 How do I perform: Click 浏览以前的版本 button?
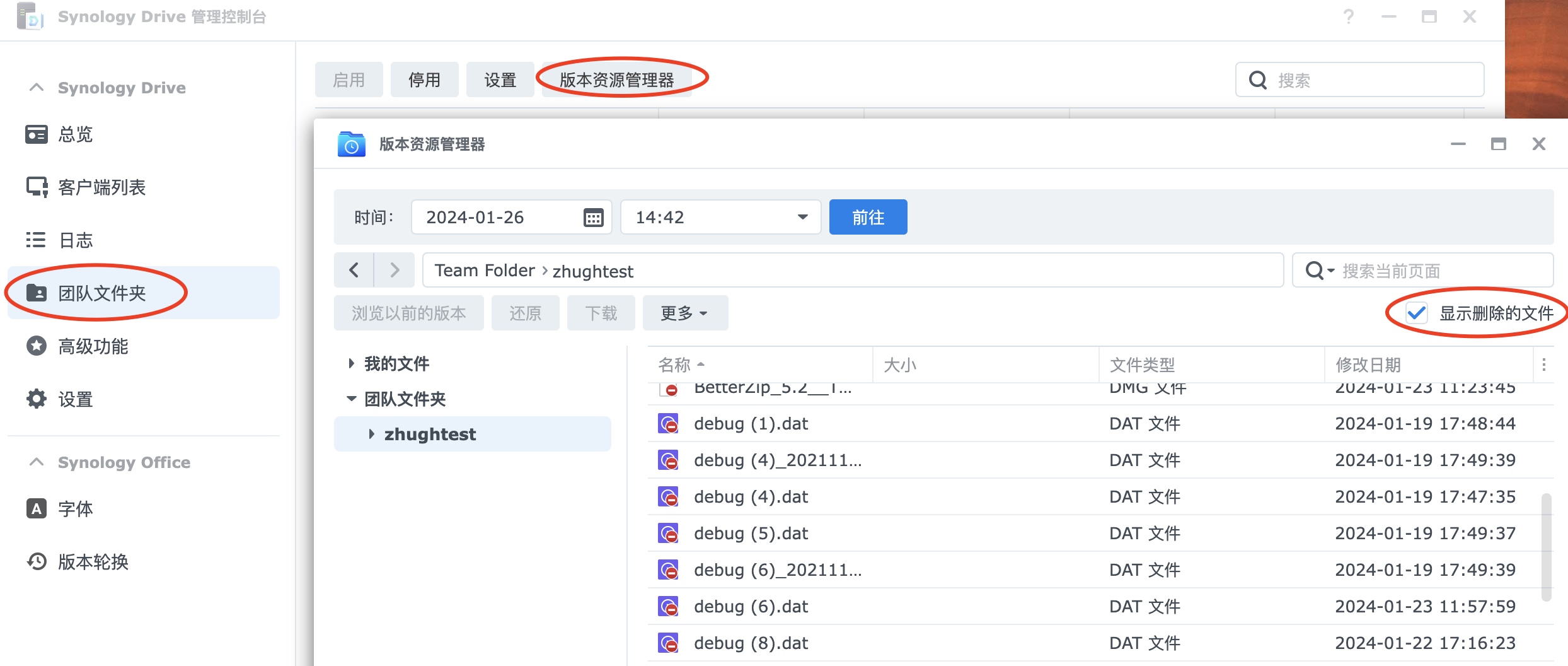tap(409, 313)
